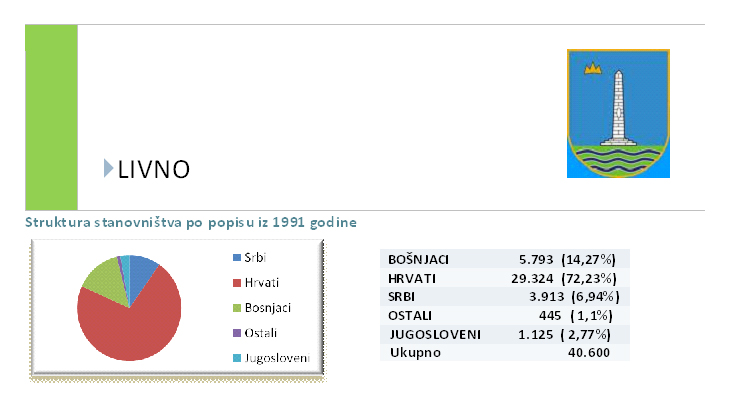Click the green vertical sidebar block
The image size is (729, 394).
coord(51,117)
